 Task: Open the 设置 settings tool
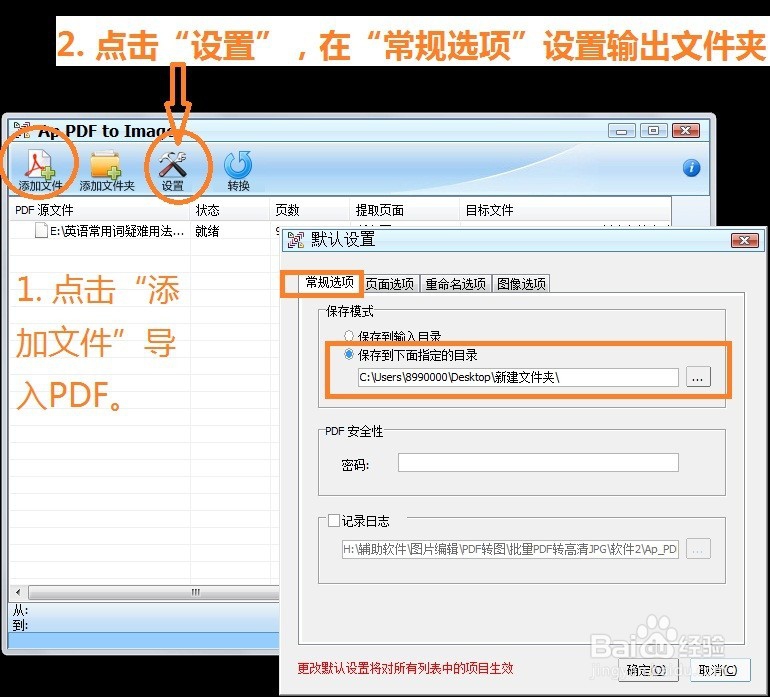click(x=172, y=171)
